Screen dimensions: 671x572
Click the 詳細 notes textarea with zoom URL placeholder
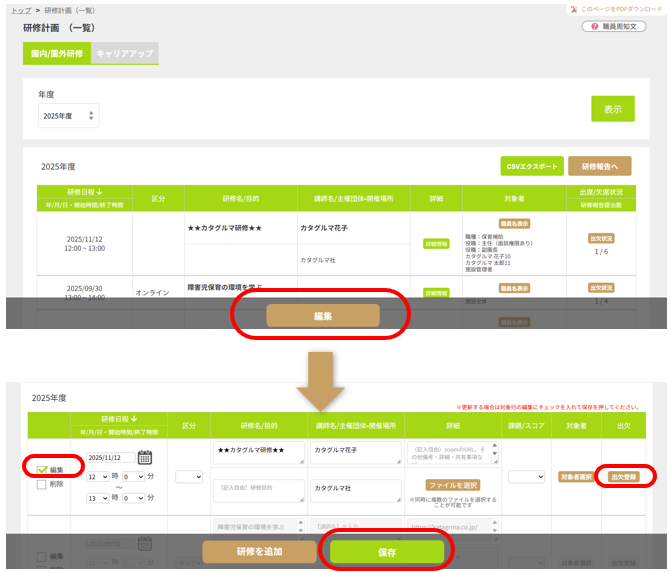(453, 453)
